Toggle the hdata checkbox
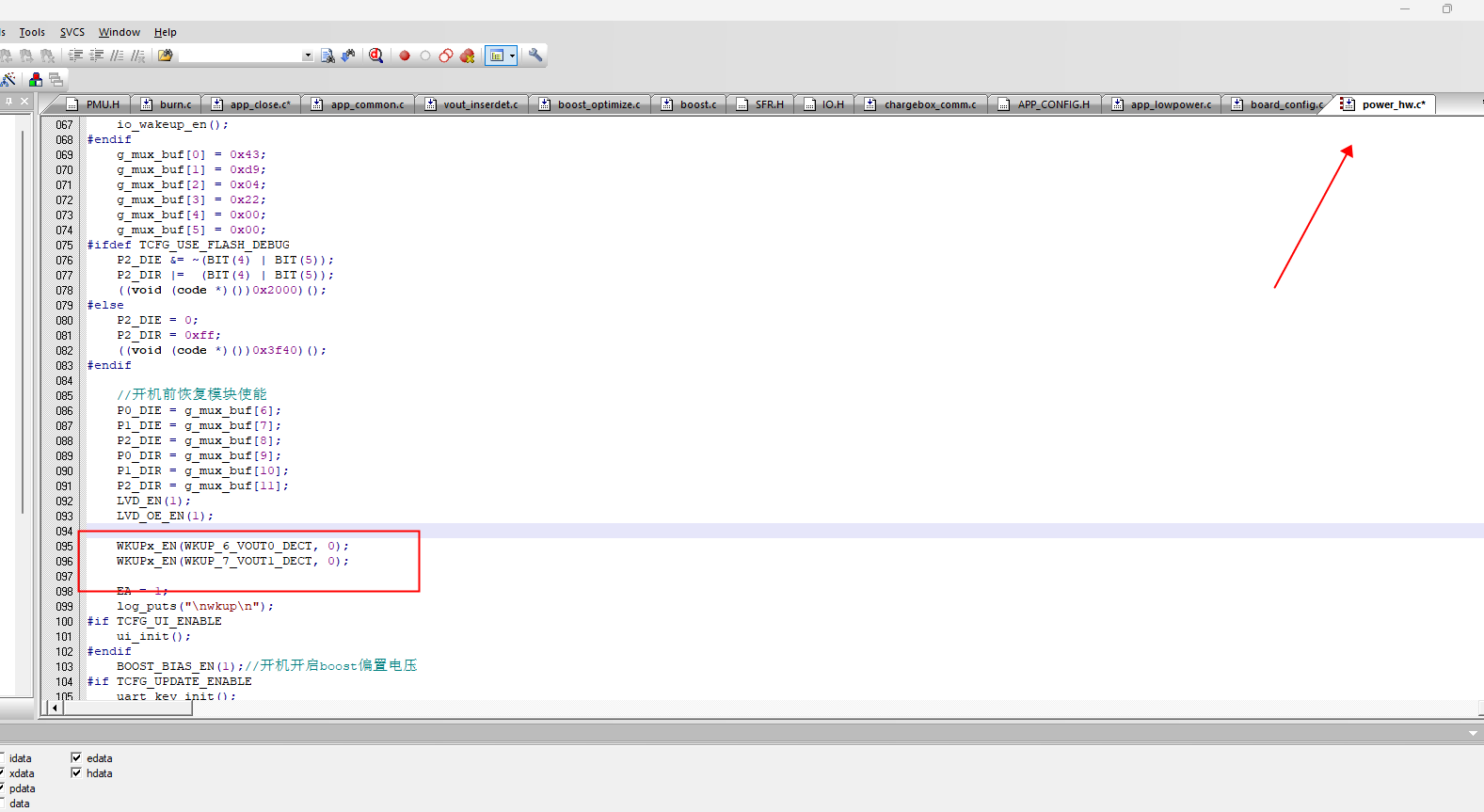 click(76, 772)
